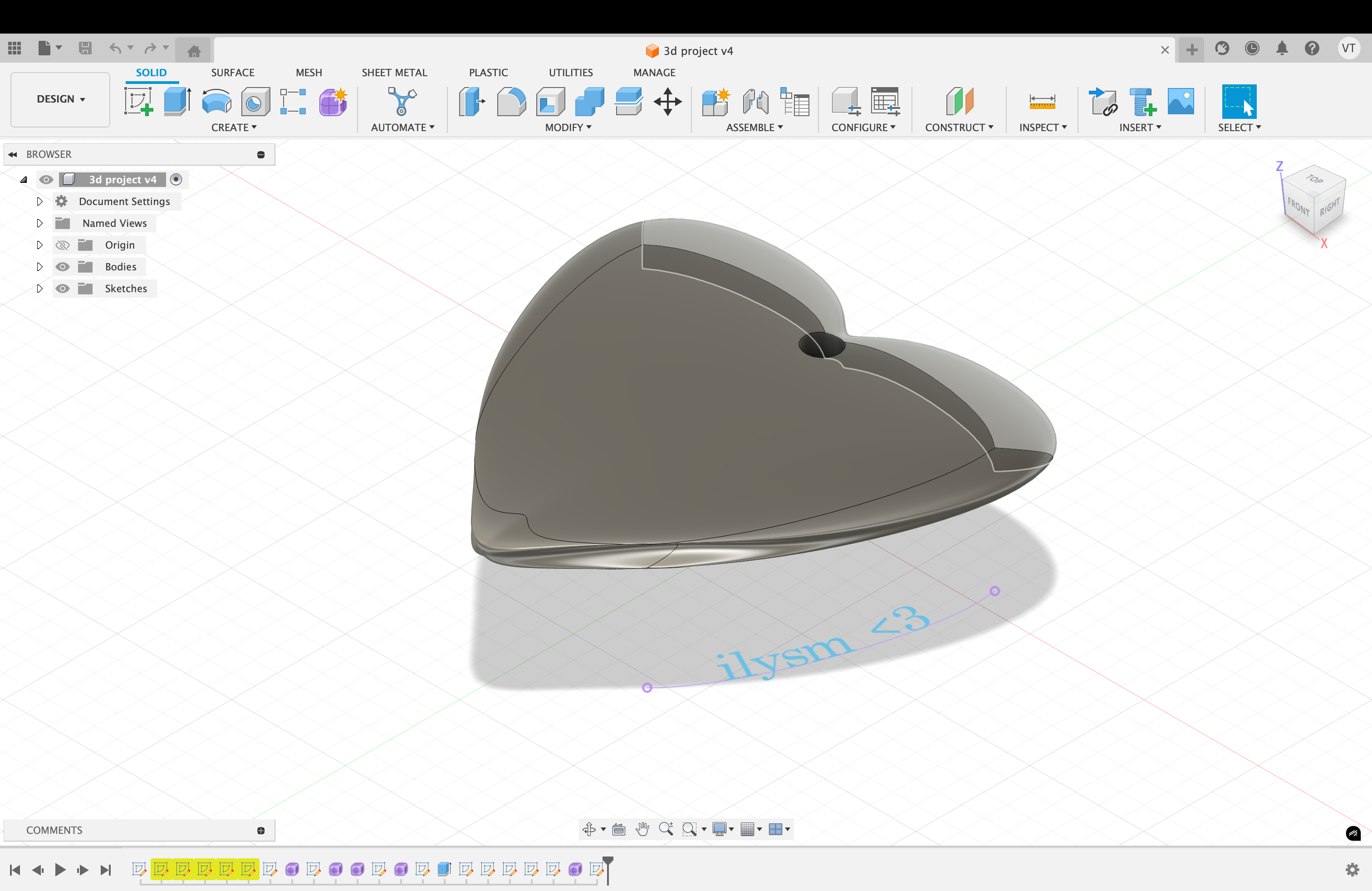The width and height of the screenshot is (1372, 891).
Task: Toggle visibility of Sketches folder
Action: coord(62,289)
